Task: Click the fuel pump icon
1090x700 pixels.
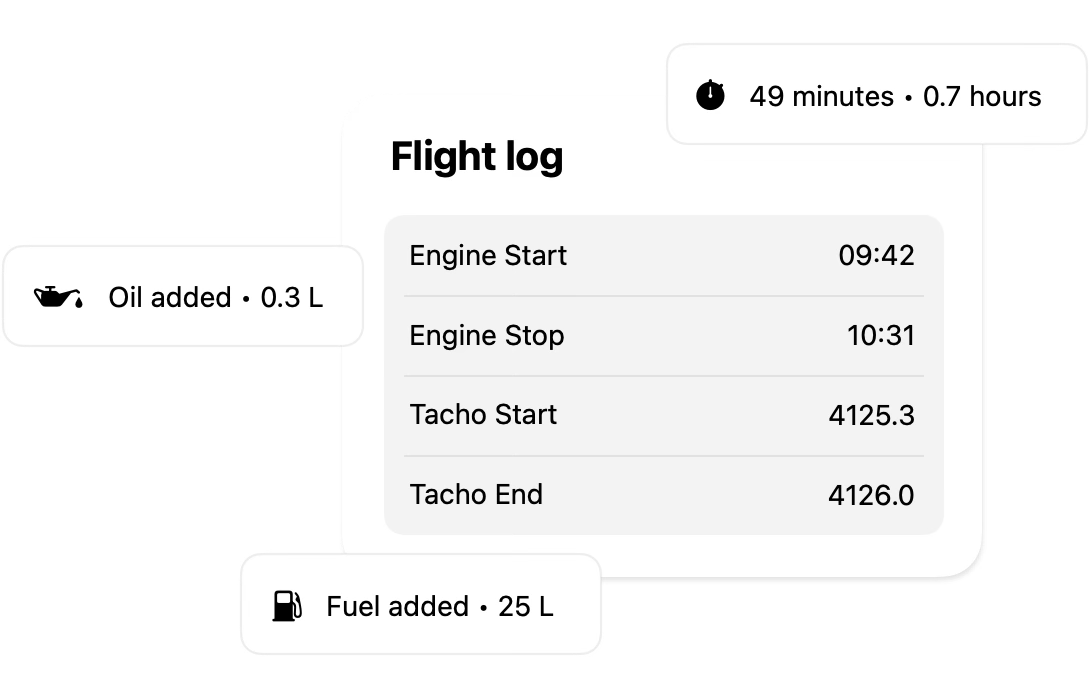Action: coord(287,606)
